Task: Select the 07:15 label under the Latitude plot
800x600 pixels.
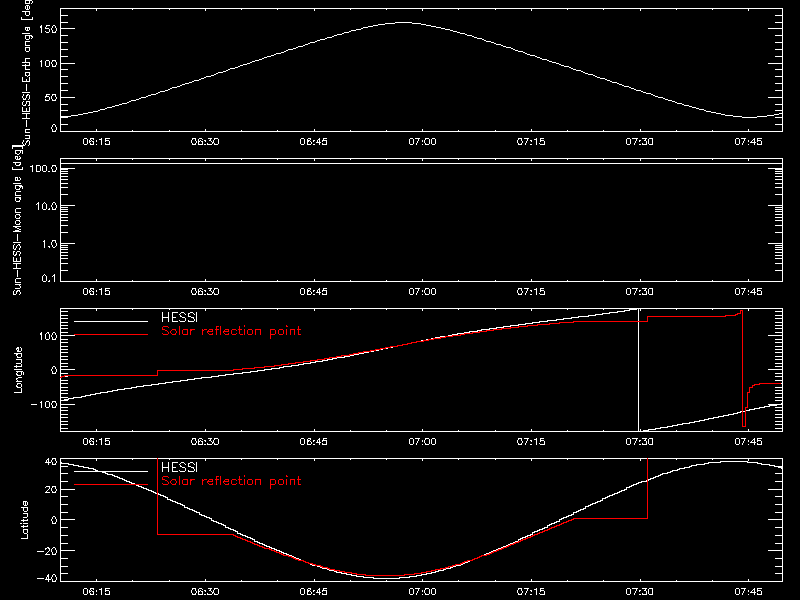Action: [x=531, y=591]
